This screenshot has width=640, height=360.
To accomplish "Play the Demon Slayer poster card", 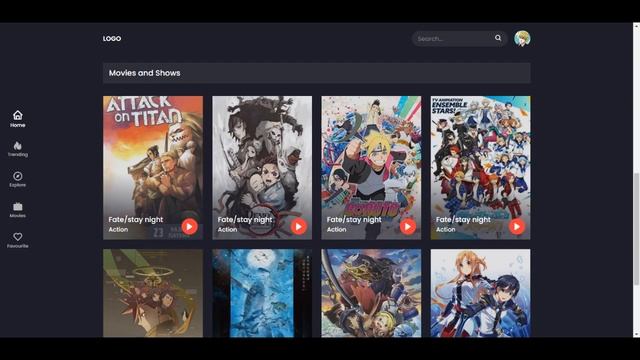I will click(x=298, y=226).
